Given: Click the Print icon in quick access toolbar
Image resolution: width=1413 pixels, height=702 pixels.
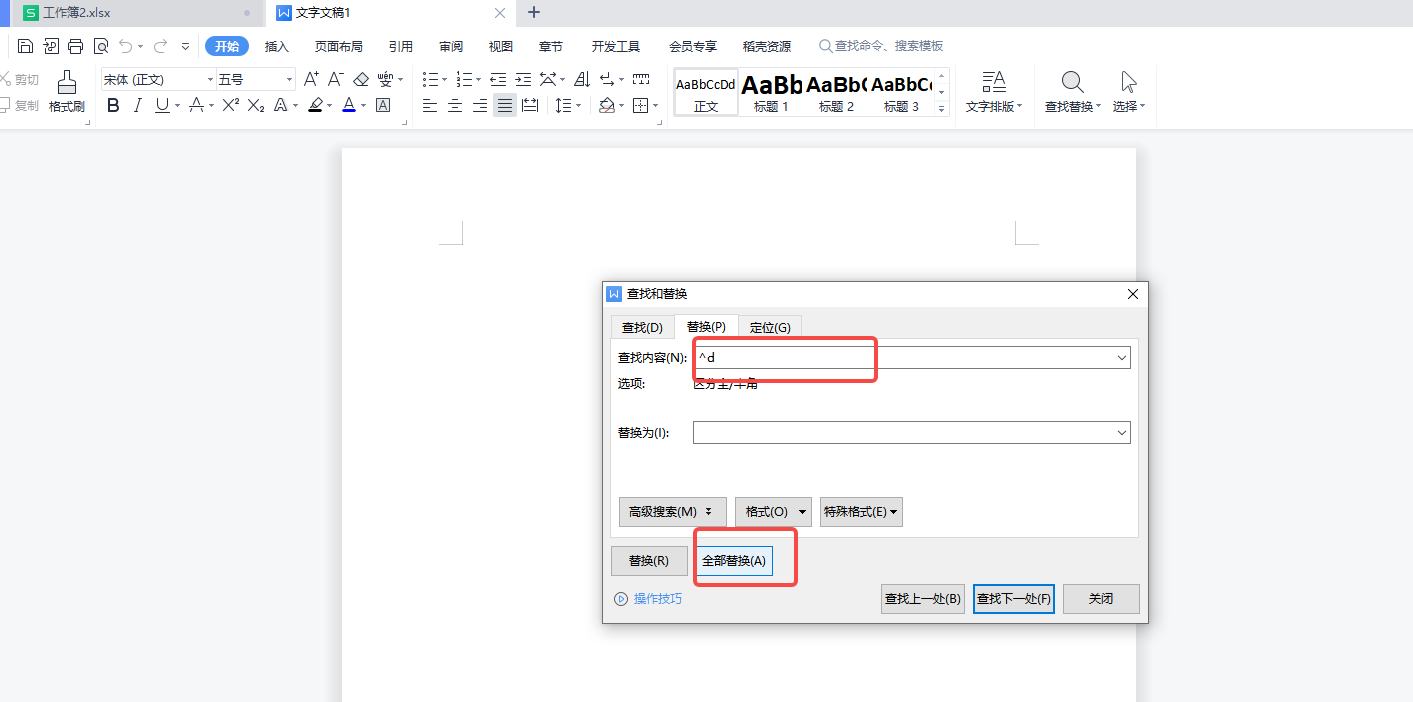Looking at the screenshot, I should (x=75, y=46).
